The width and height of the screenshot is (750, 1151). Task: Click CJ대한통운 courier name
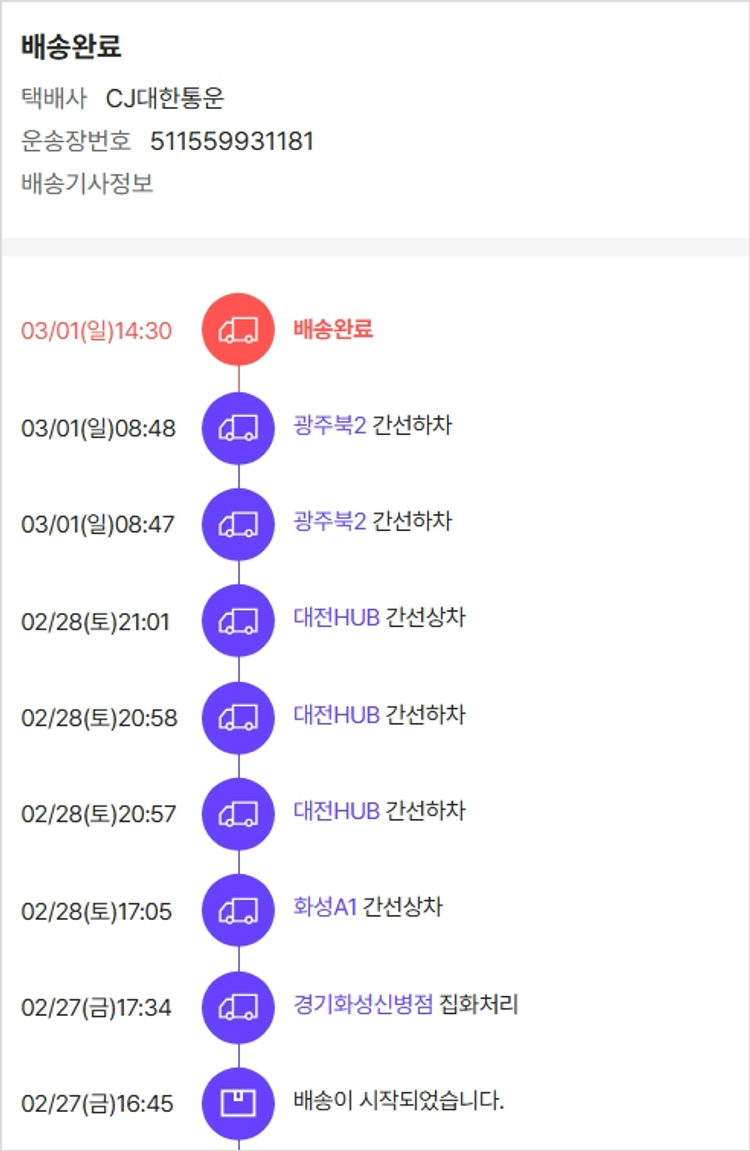click(165, 98)
